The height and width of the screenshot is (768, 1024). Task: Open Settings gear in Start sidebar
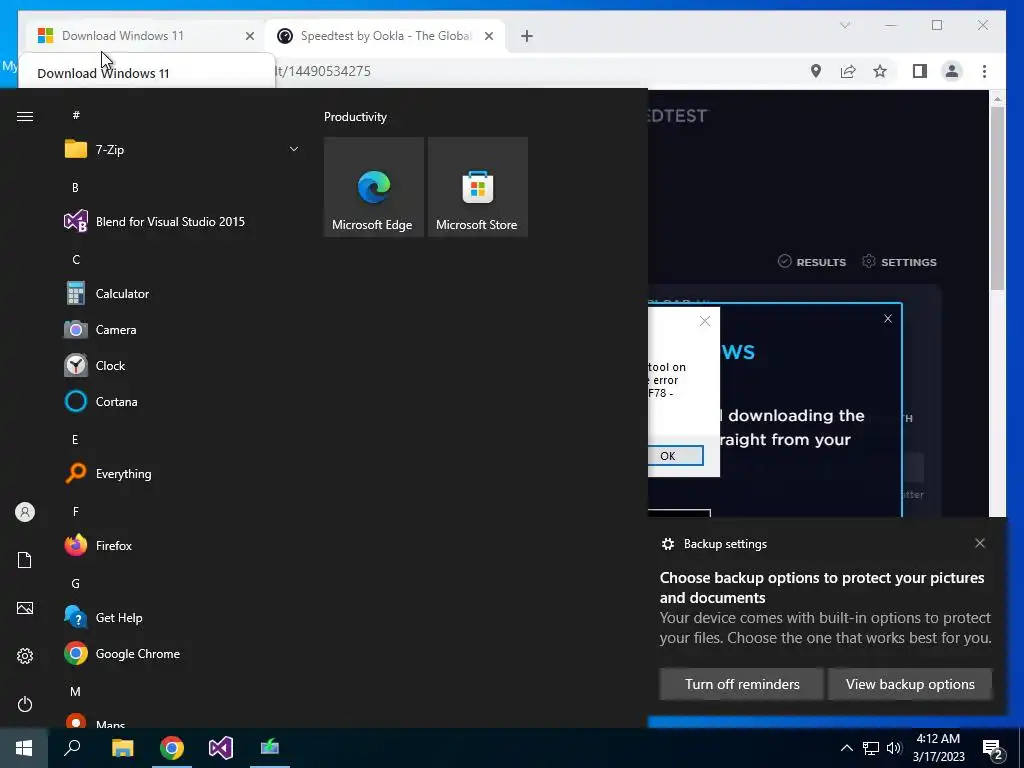pos(25,656)
